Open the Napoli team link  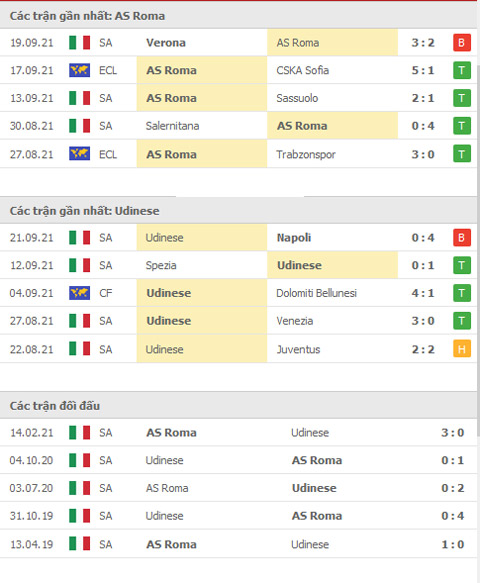[x=294, y=238]
